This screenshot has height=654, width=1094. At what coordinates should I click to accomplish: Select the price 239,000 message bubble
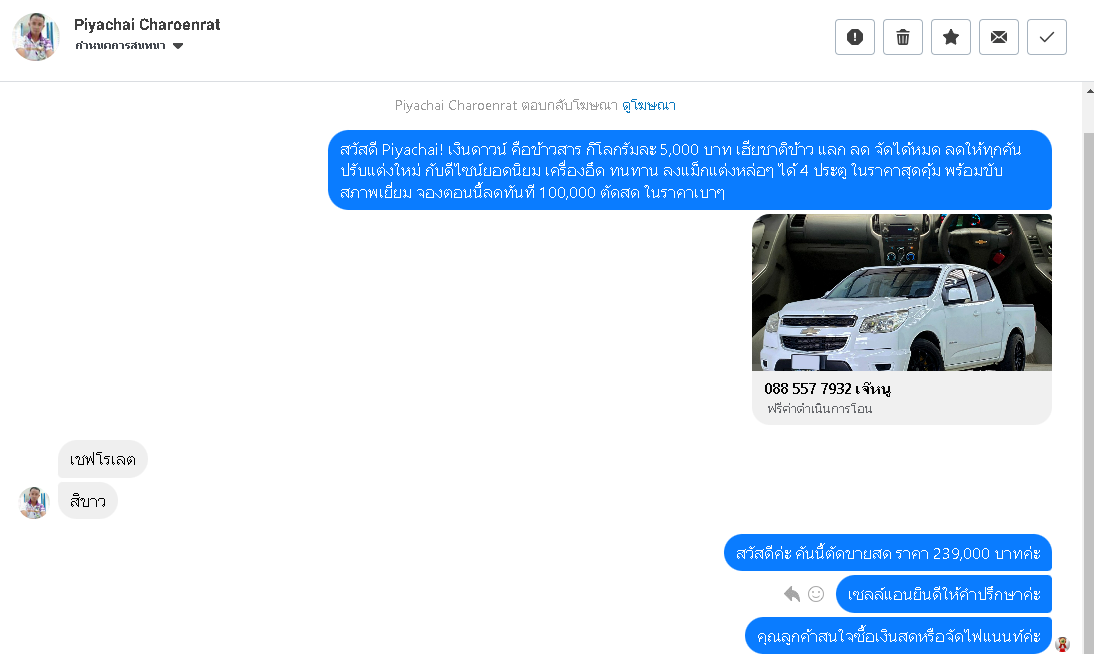click(x=887, y=553)
